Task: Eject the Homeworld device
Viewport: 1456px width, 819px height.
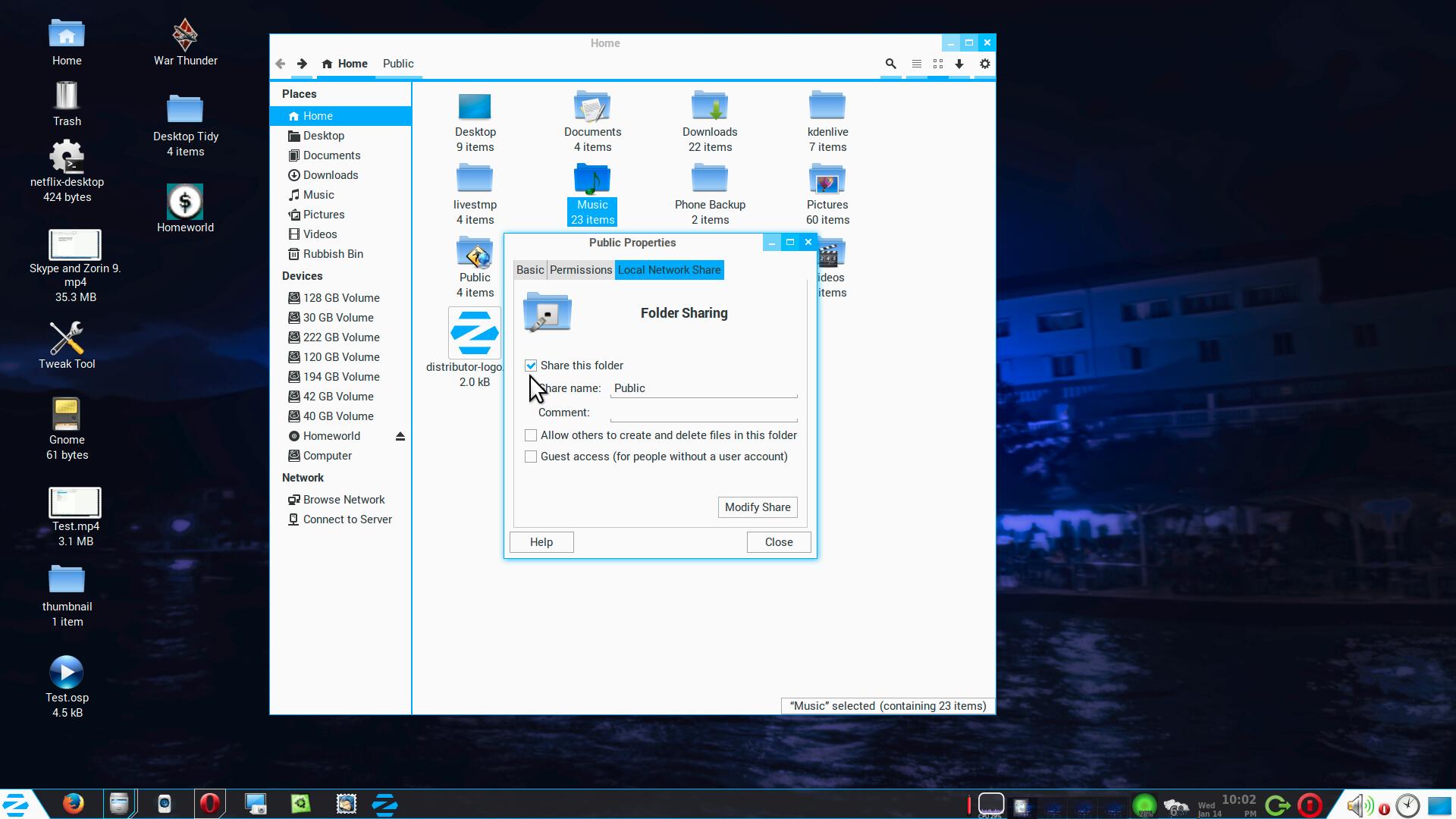Action: (x=400, y=436)
